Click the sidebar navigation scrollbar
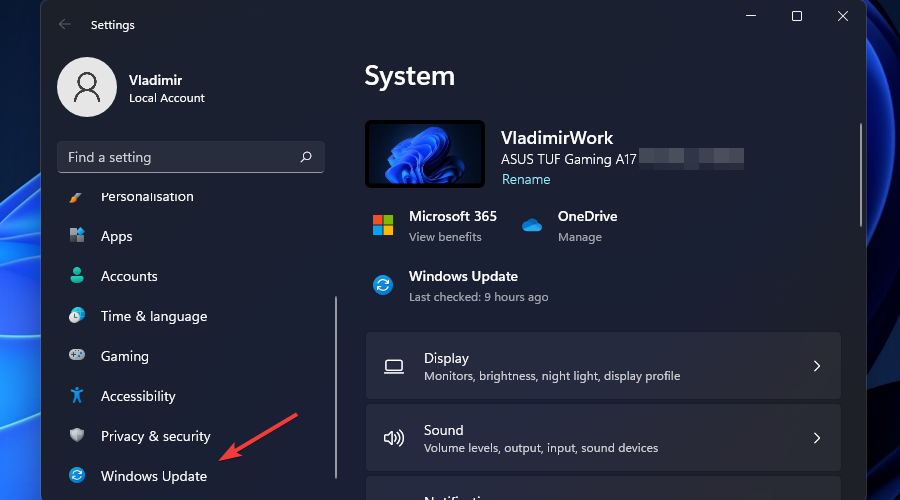Screen dimensions: 900x500 pyautogui.click(x=336, y=387)
